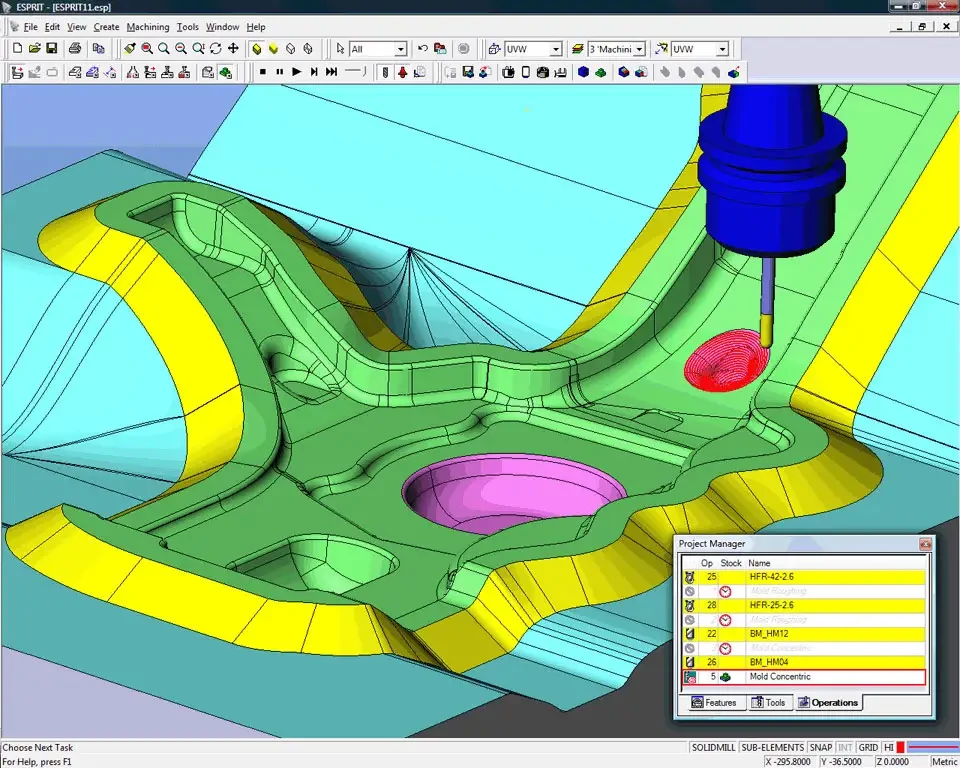Open the Window menu
Screen dimensions: 960x768
pyautogui.click(x=222, y=27)
